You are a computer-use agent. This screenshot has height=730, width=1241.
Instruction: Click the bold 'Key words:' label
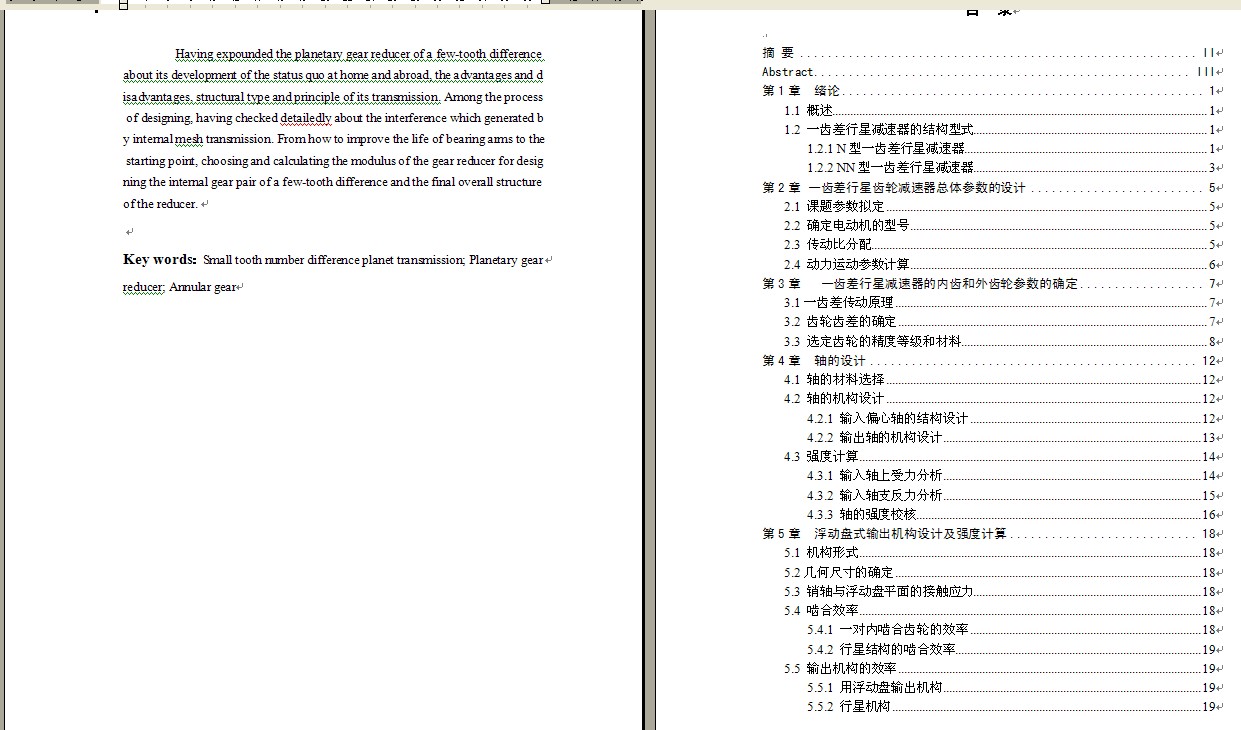[160, 260]
